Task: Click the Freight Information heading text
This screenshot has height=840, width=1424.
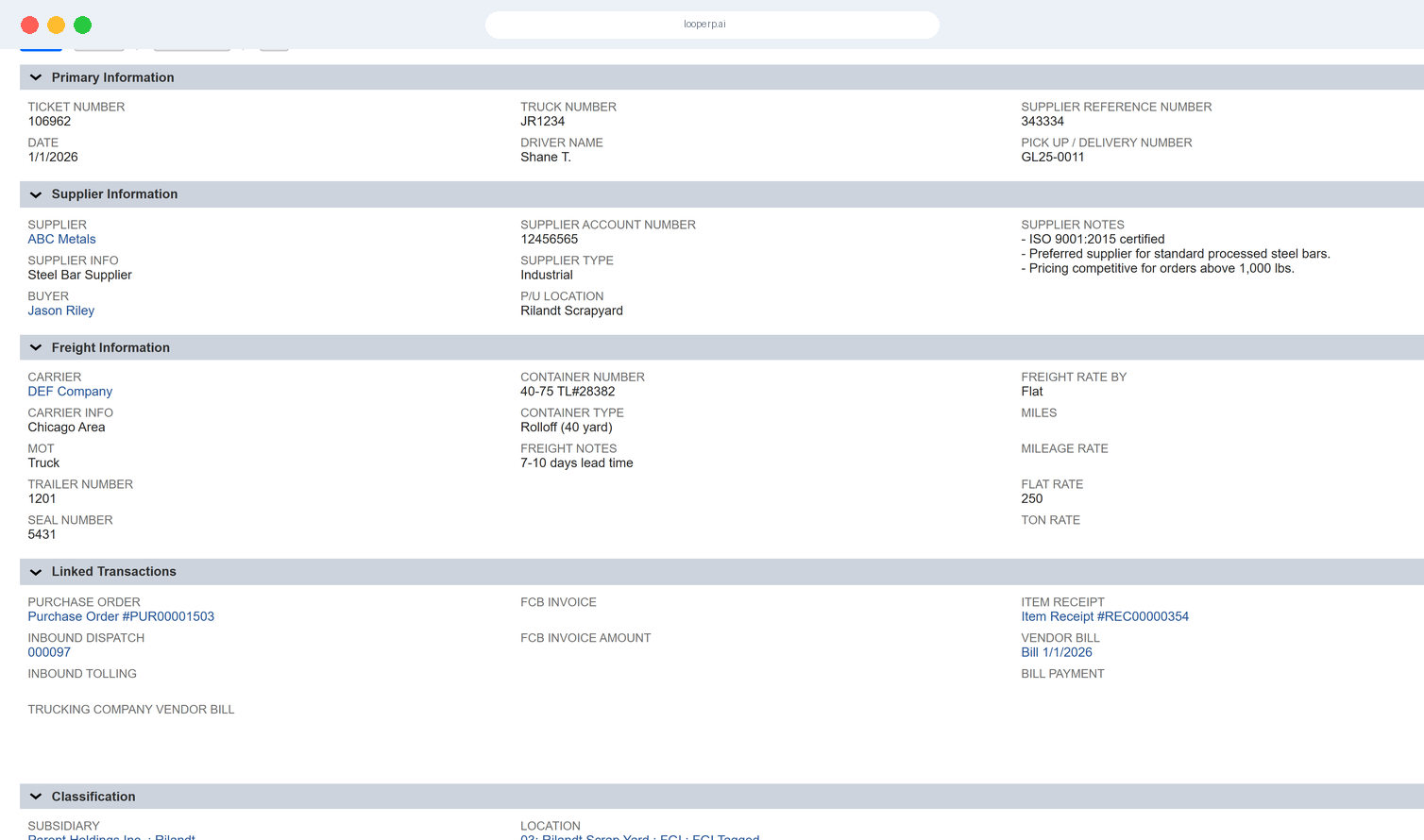Action: (x=110, y=348)
